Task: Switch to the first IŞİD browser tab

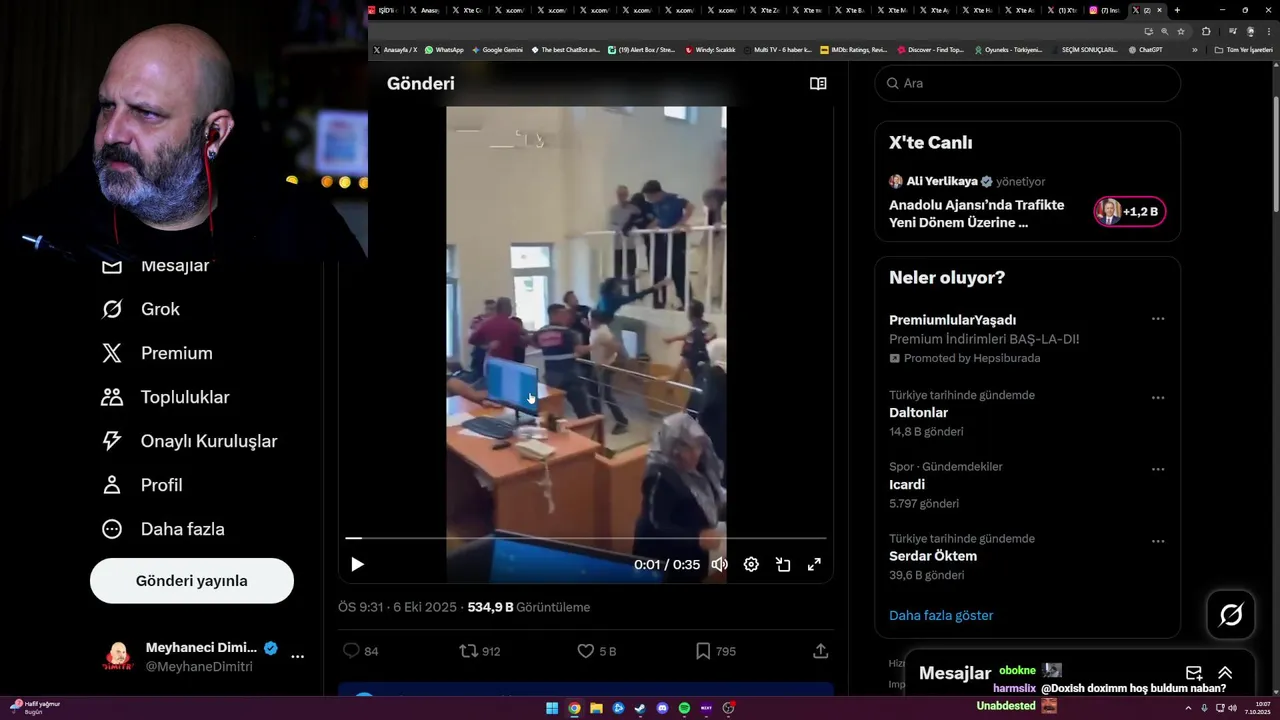Action: 386,10
